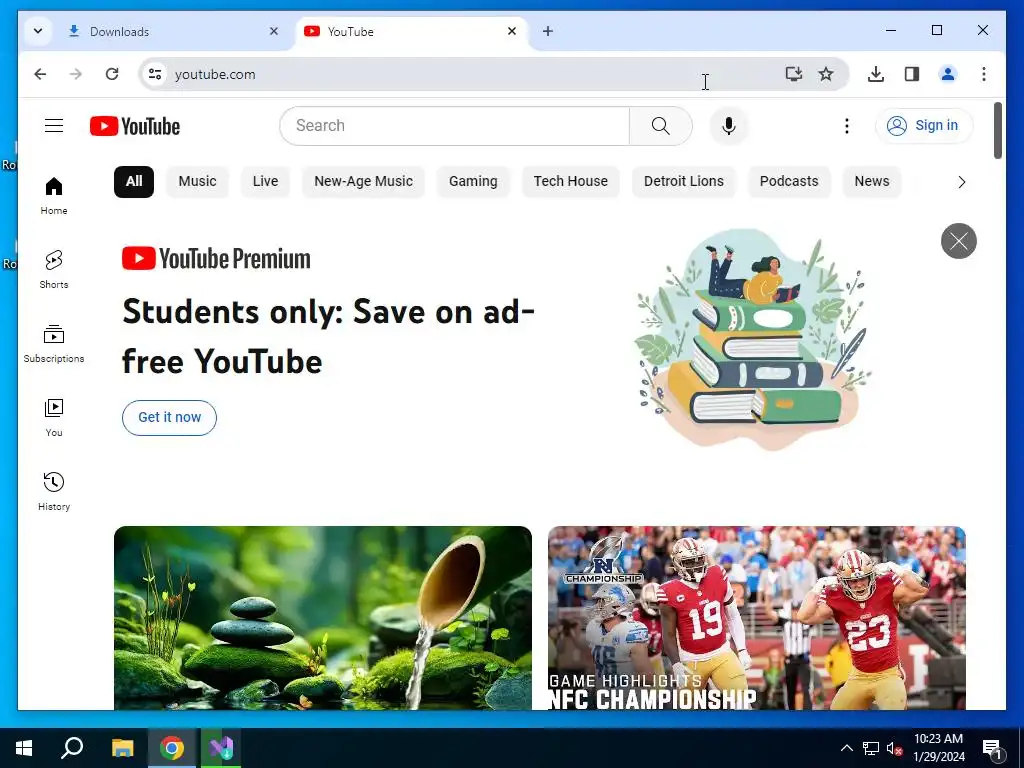Image resolution: width=1024 pixels, height=768 pixels.
Task: Open Subscriptions in the sidebar
Action: click(54, 344)
